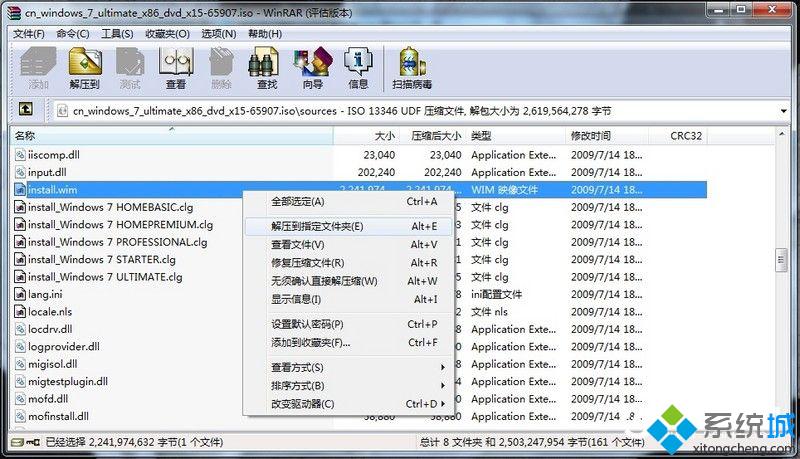The height and width of the screenshot is (459, 800).
Task: Click the locale.nls file icon
Action: 20,312
